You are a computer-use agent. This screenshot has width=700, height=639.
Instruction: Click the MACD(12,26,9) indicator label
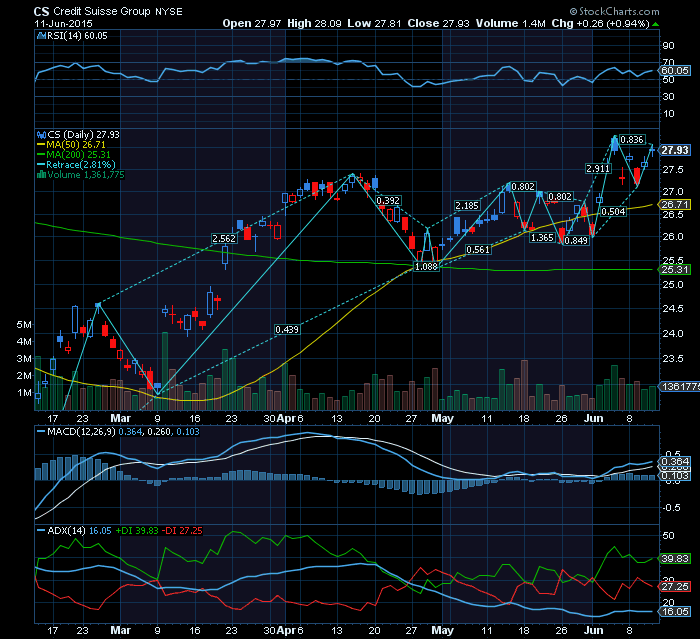pyautogui.click(x=82, y=432)
